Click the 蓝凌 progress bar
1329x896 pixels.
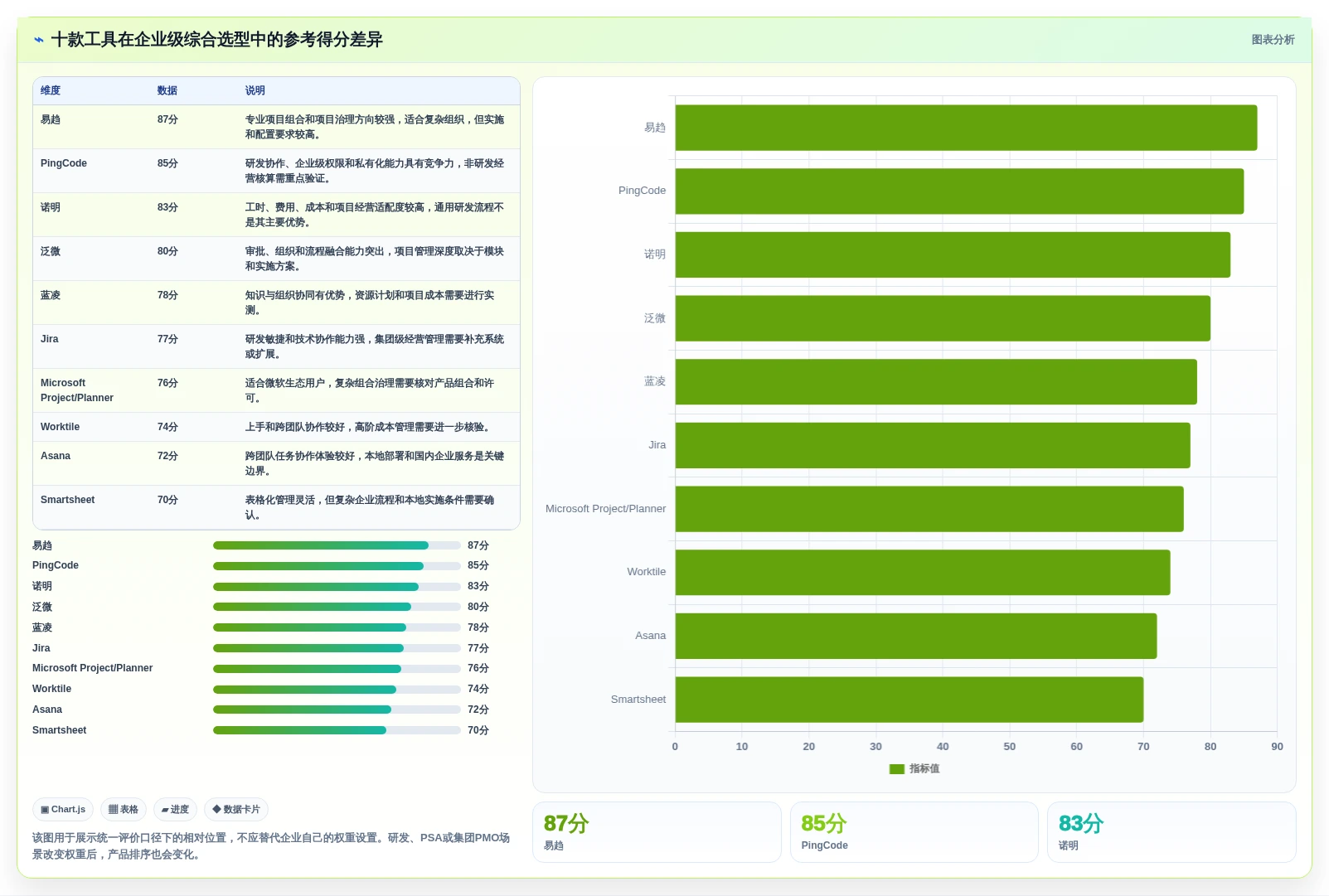(337, 627)
